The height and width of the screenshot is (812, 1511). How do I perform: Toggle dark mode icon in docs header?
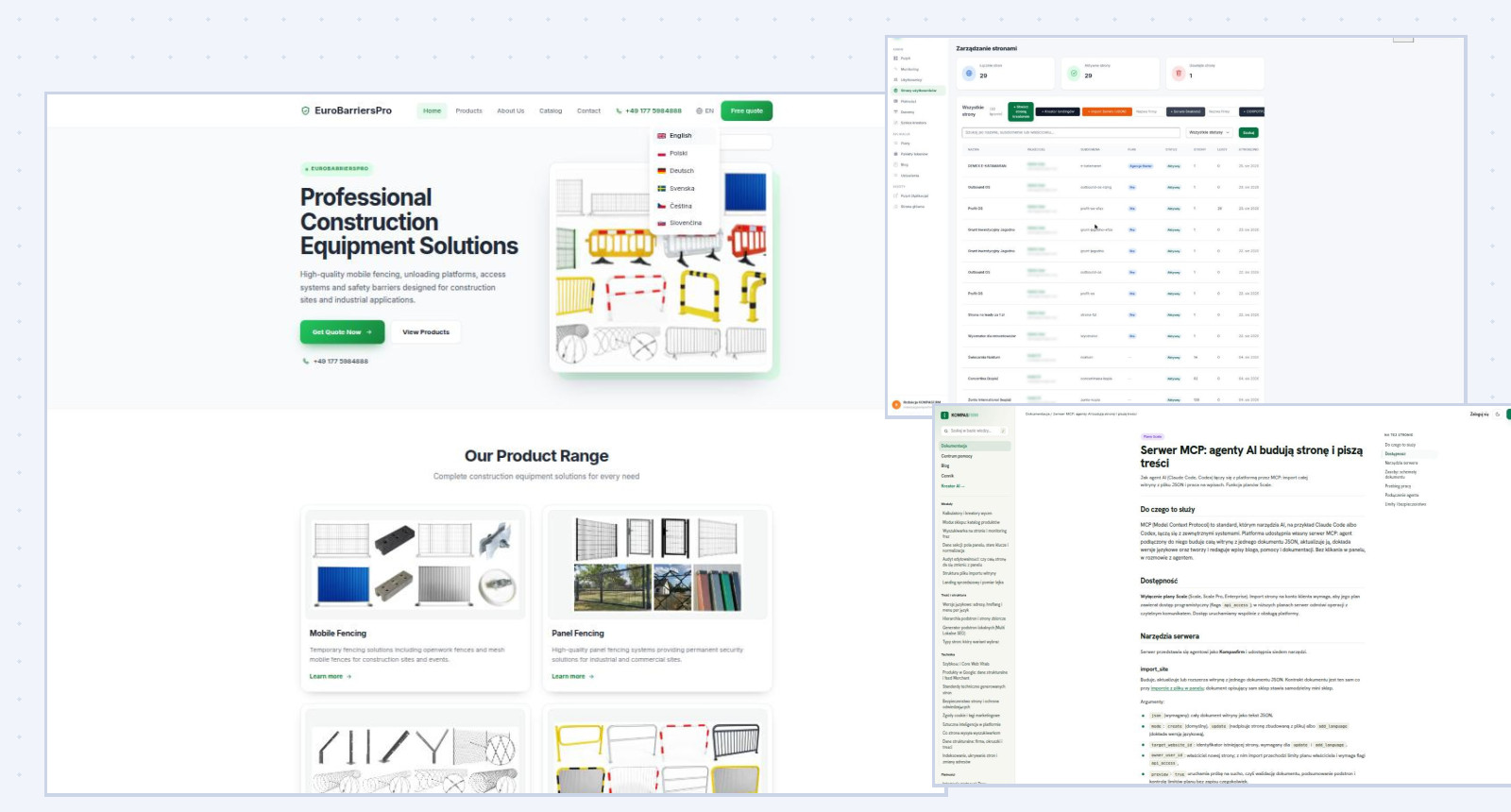click(x=1497, y=414)
